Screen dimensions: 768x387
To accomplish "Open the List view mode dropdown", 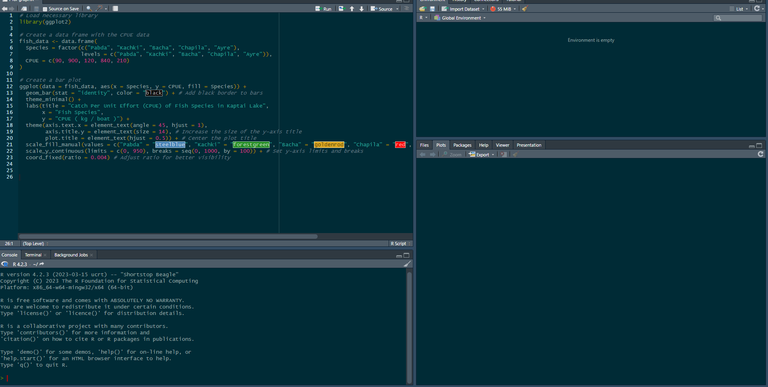I will tap(739, 9).
